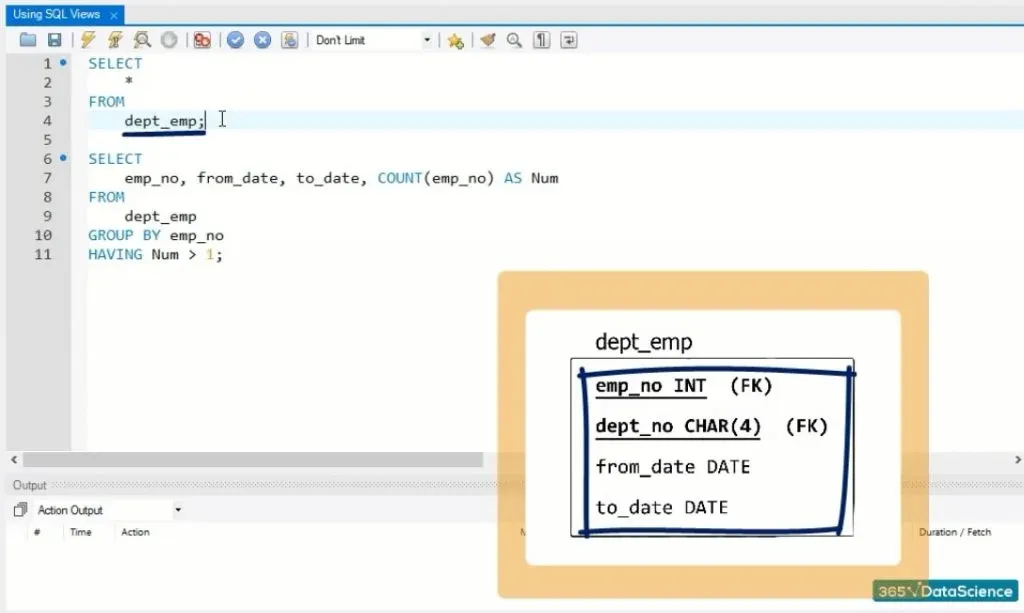Run Explain plan with the magnifier-lightning icon
This screenshot has width=1024, height=613.
point(142,40)
